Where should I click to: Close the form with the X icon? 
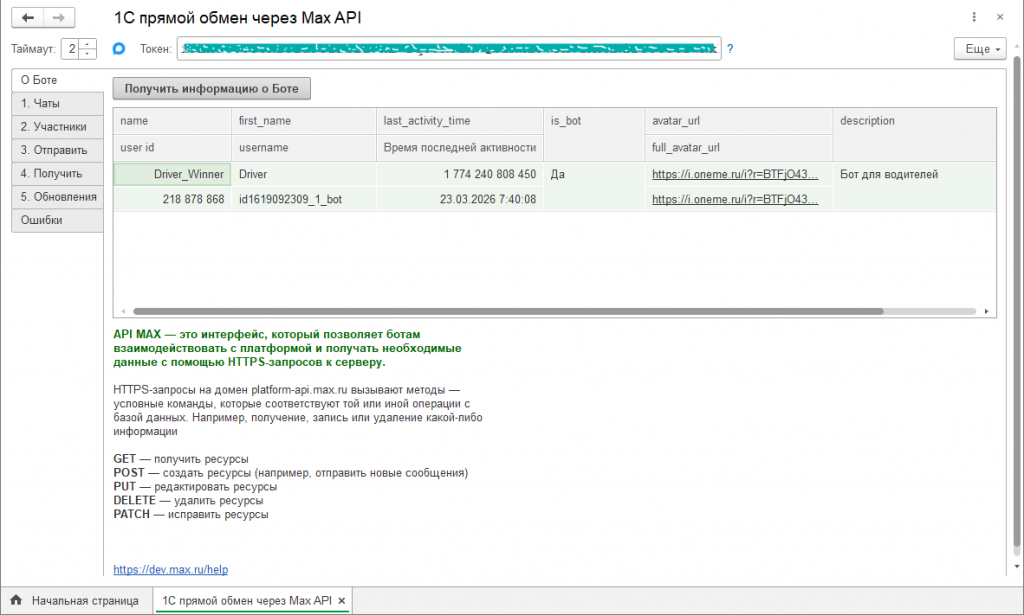(x=1000, y=17)
